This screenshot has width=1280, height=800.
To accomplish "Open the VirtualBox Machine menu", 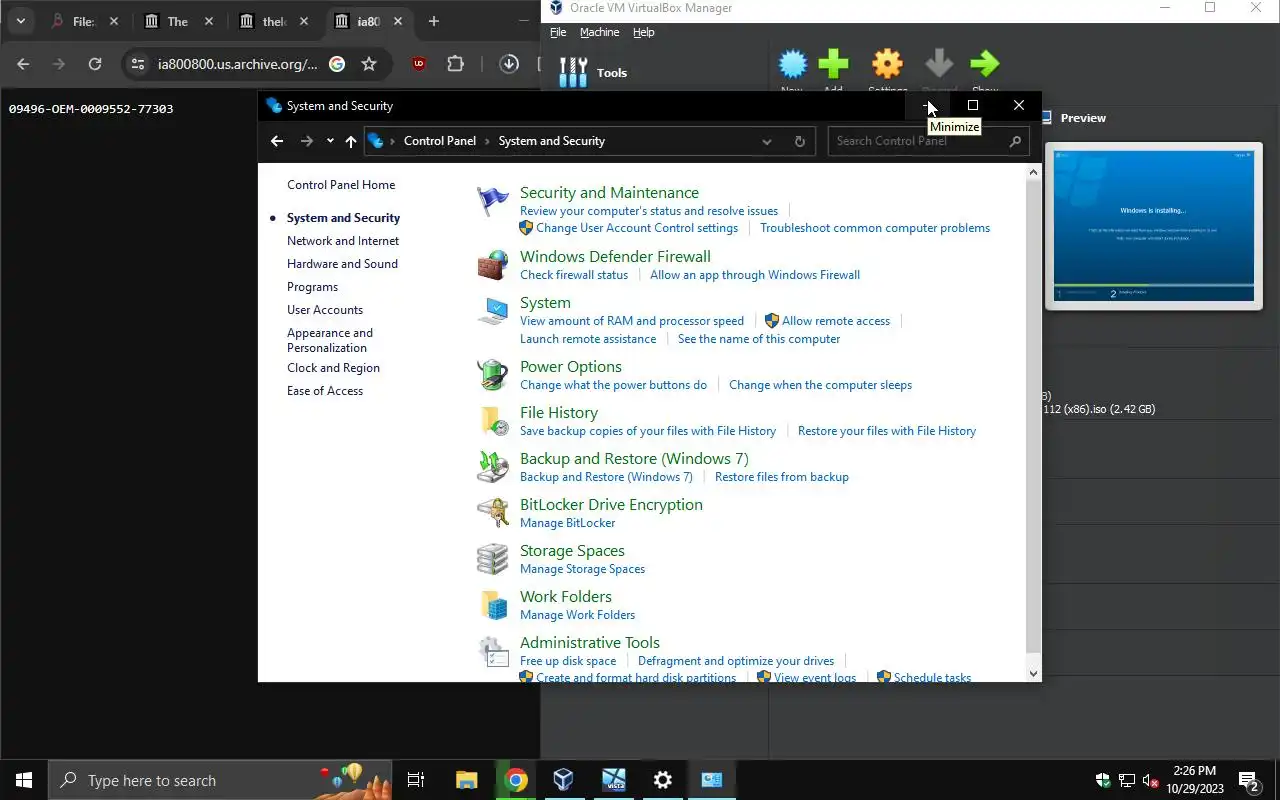I will [x=599, y=32].
